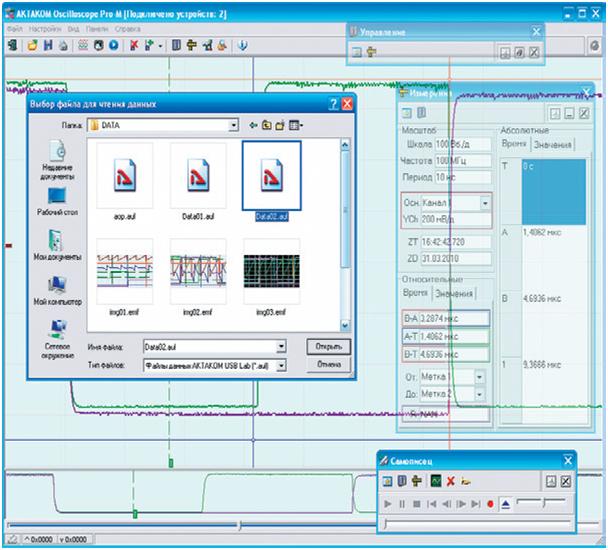This screenshot has width=608, height=550.
Task: Select the Значения tab under Относительные
Action: point(454,294)
